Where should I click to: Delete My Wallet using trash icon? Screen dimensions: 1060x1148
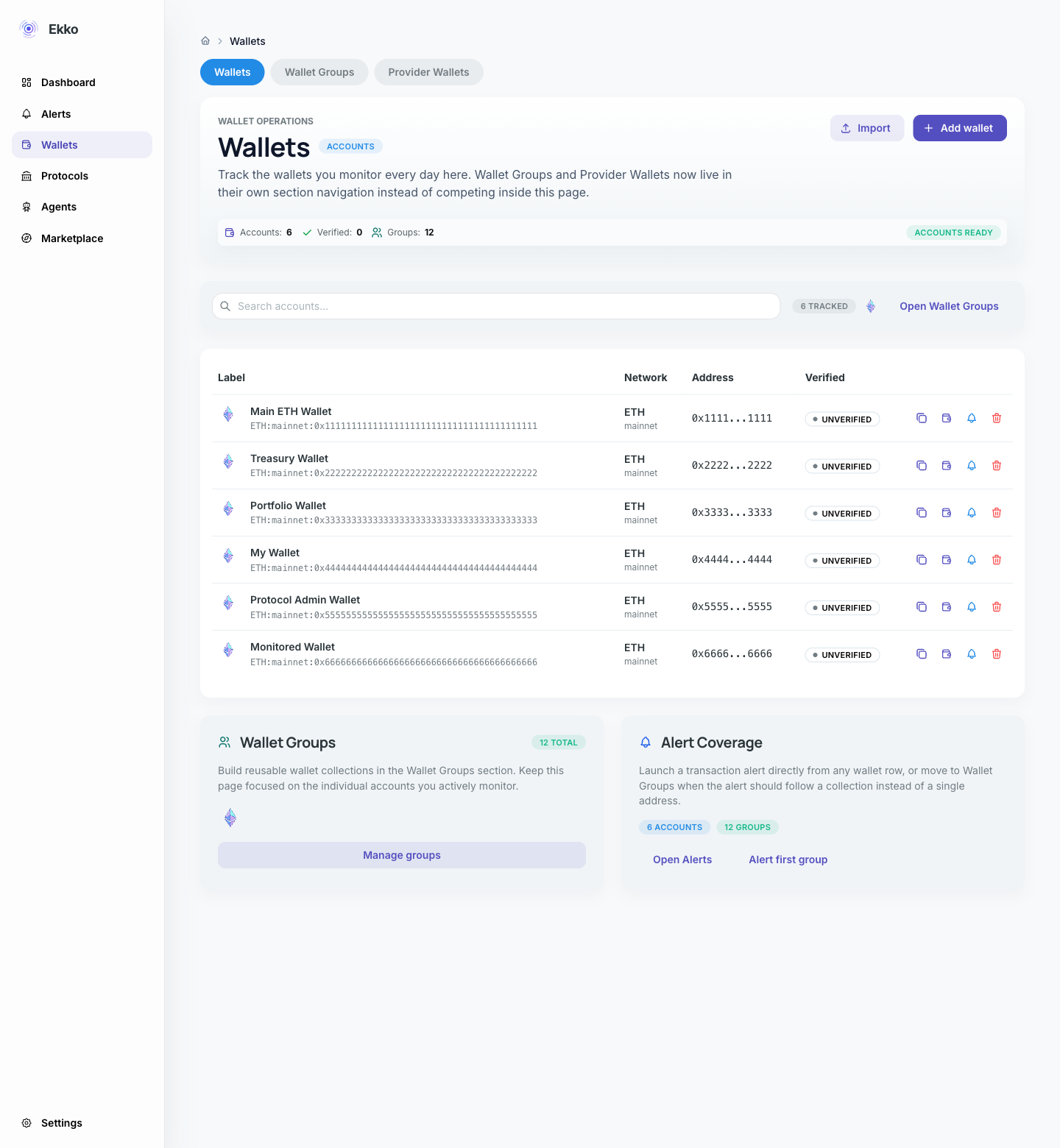[997, 559]
